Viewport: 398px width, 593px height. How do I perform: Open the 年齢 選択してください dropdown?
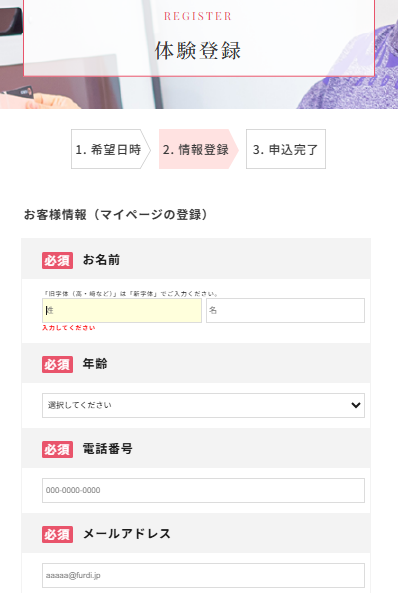[x=203, y=405]
